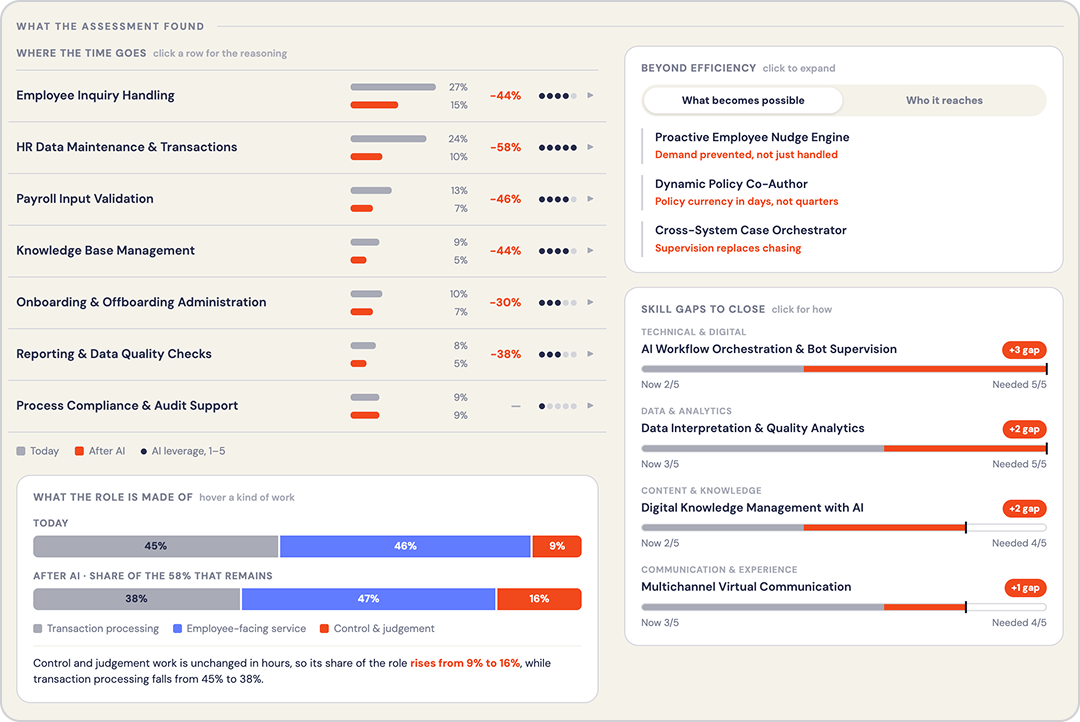Viewport: 1080px width, 722px height.
Task: Click the 45% Today transaction processing segment
Action: 156,546
